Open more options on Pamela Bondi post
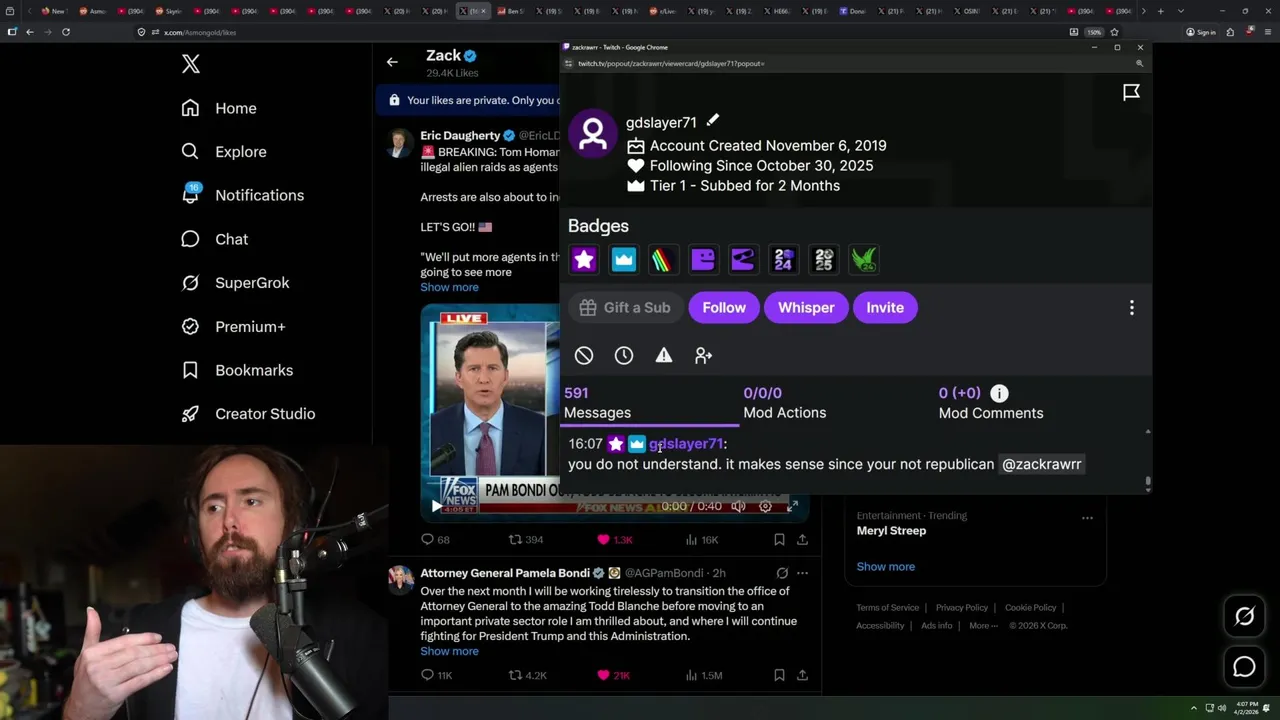This screenshot has height=720, width=1280. [x=802, y=573]
